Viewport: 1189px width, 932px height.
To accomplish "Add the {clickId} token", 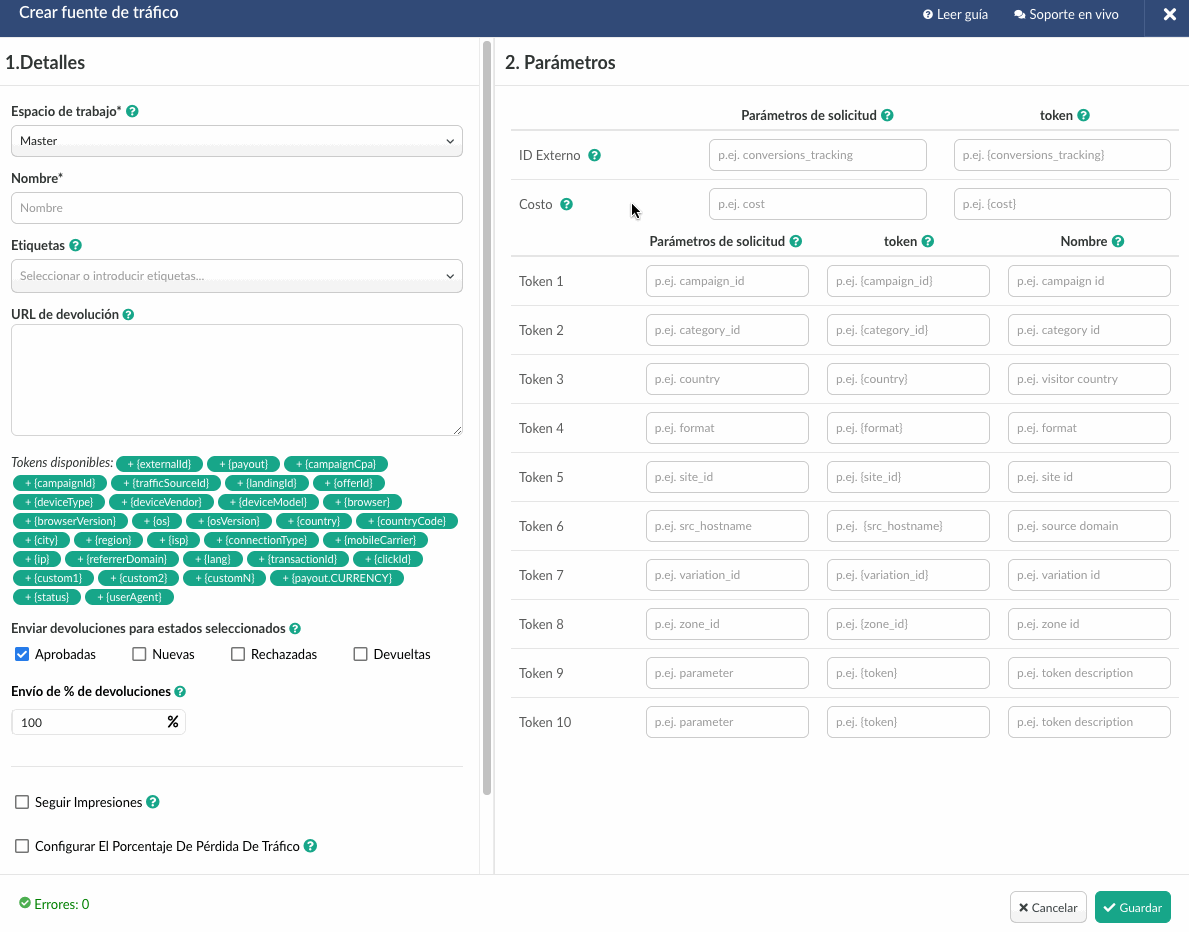I will tap(387, 559).
